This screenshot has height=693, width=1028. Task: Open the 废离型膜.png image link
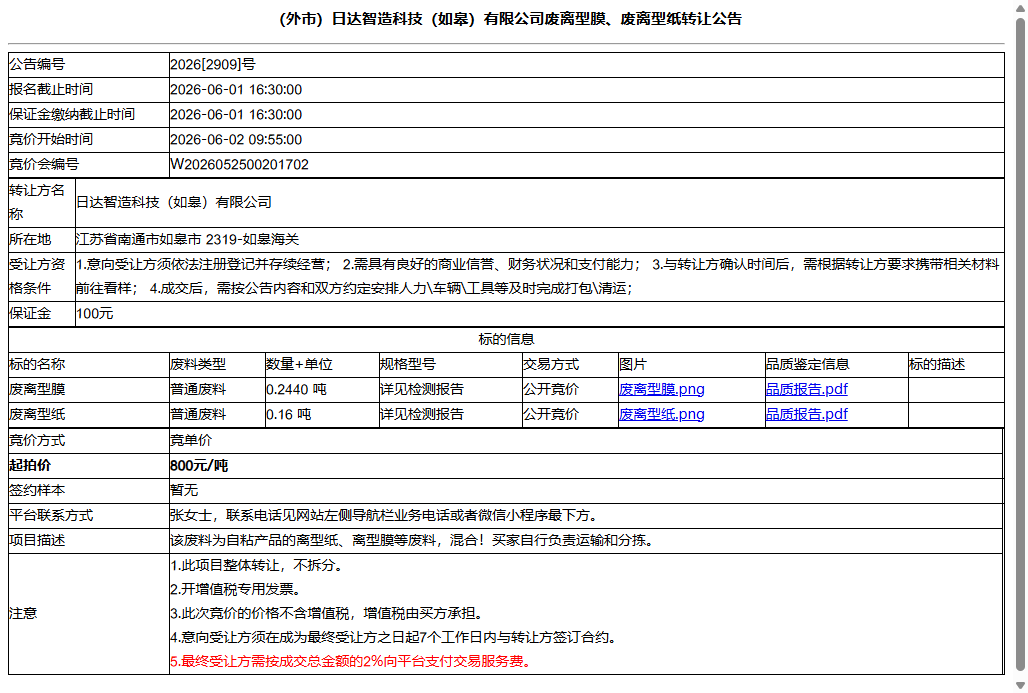(662, 389)
